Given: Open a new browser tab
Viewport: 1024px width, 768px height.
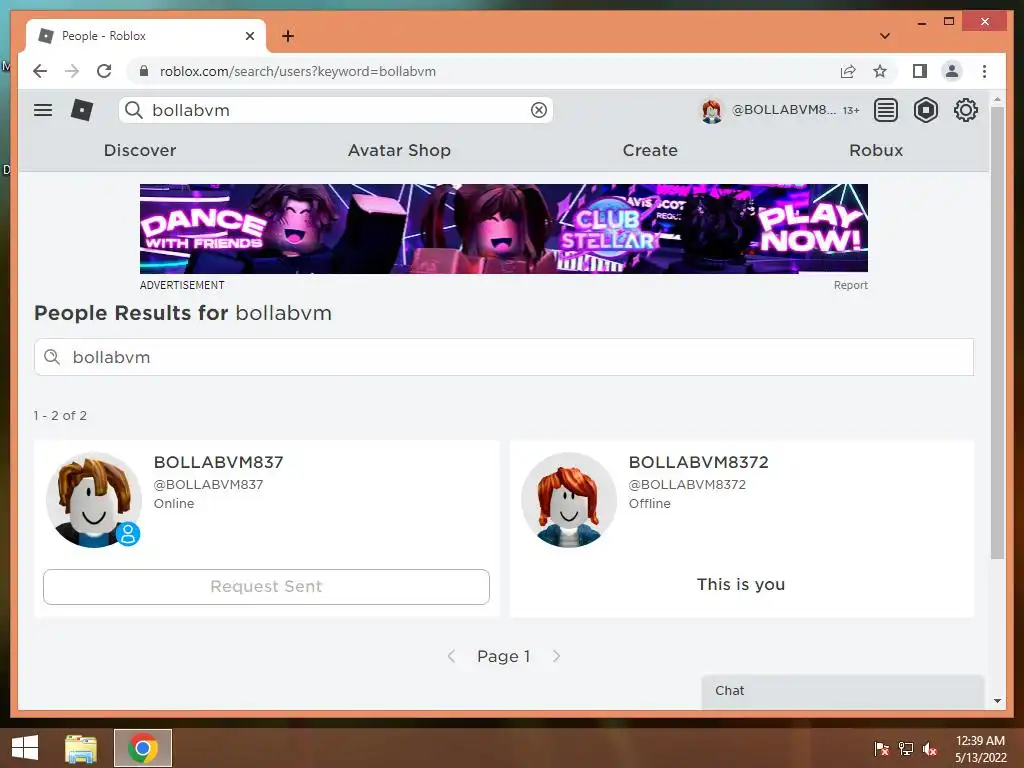Looking at the screenshot, I should 288,36.
